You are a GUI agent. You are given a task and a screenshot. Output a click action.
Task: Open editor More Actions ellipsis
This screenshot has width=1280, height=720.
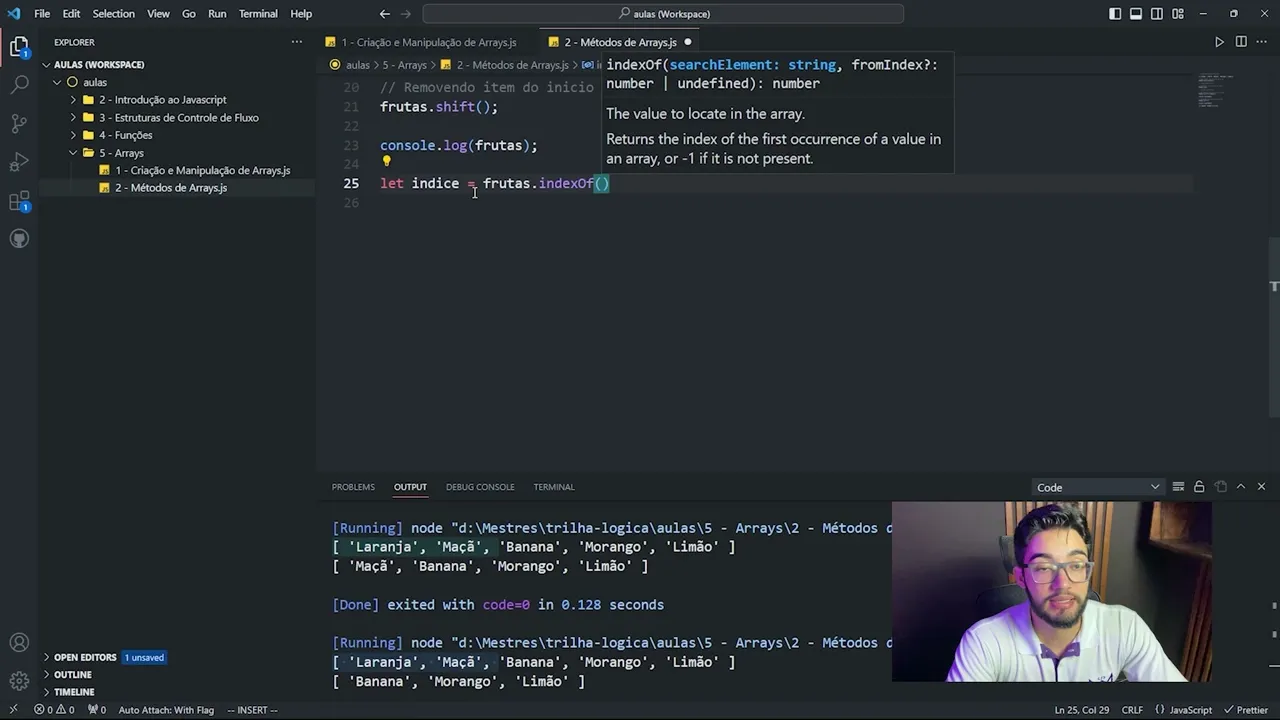coord(1262,42)
